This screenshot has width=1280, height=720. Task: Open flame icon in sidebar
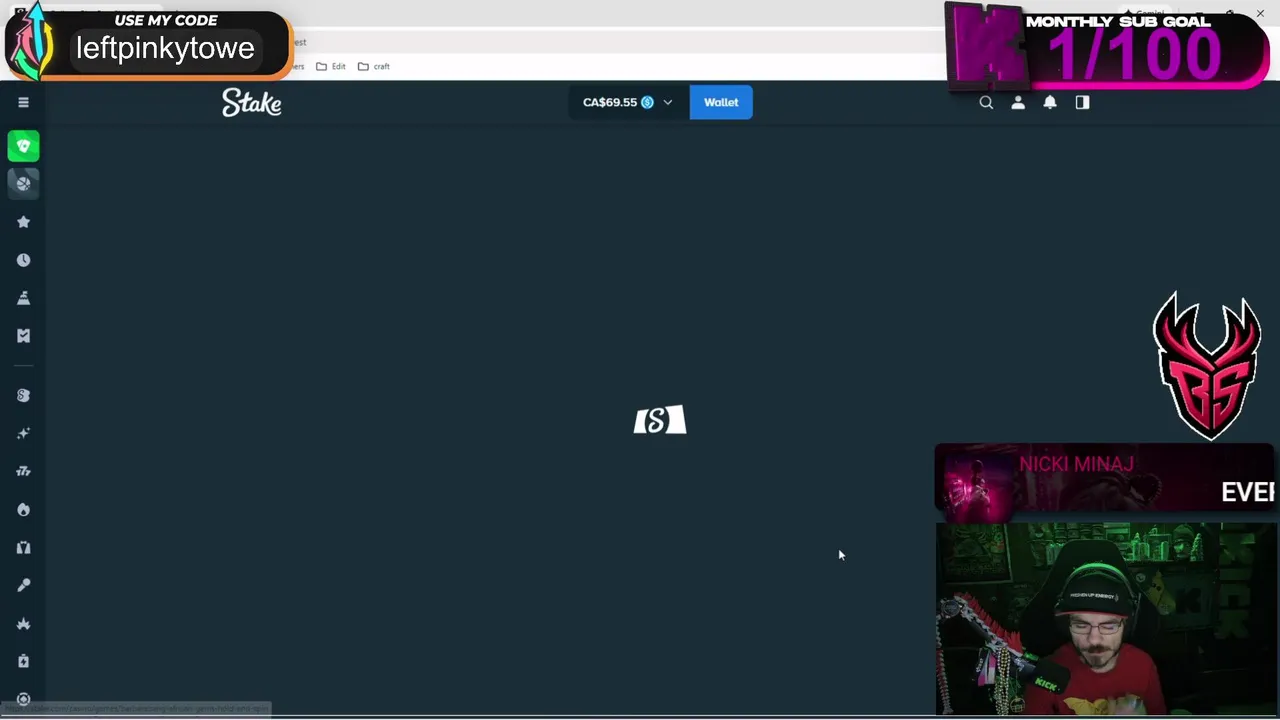pos(24,509)
